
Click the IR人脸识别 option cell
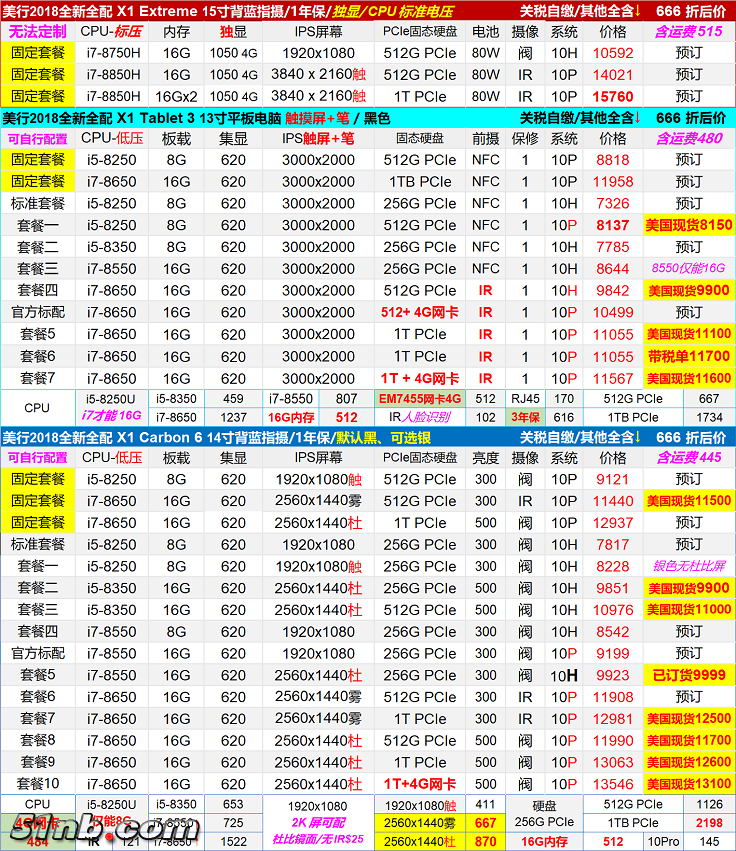pyautogui.click(x=419, y=417)
